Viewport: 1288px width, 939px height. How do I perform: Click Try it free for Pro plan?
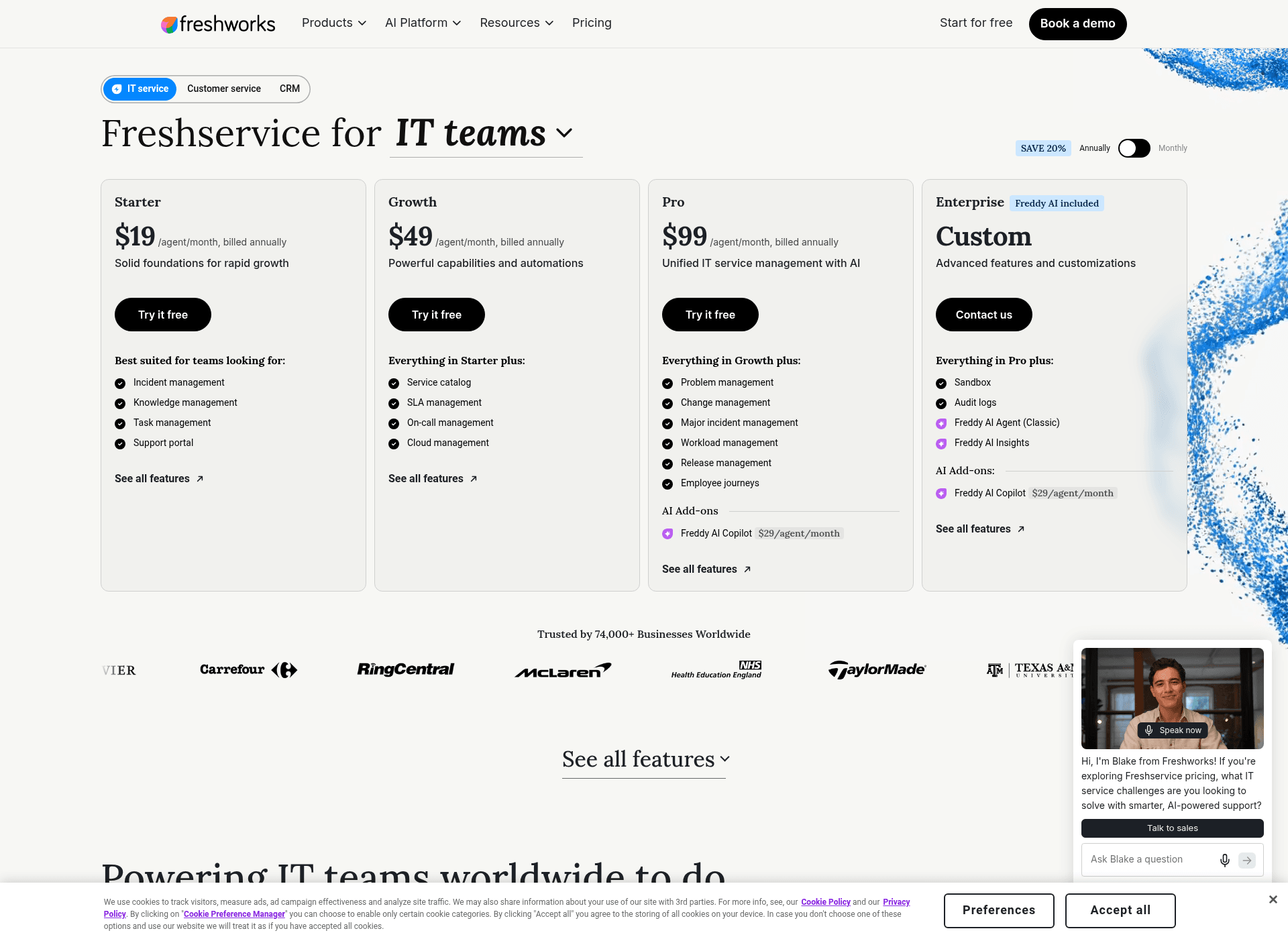click(710, 315)
